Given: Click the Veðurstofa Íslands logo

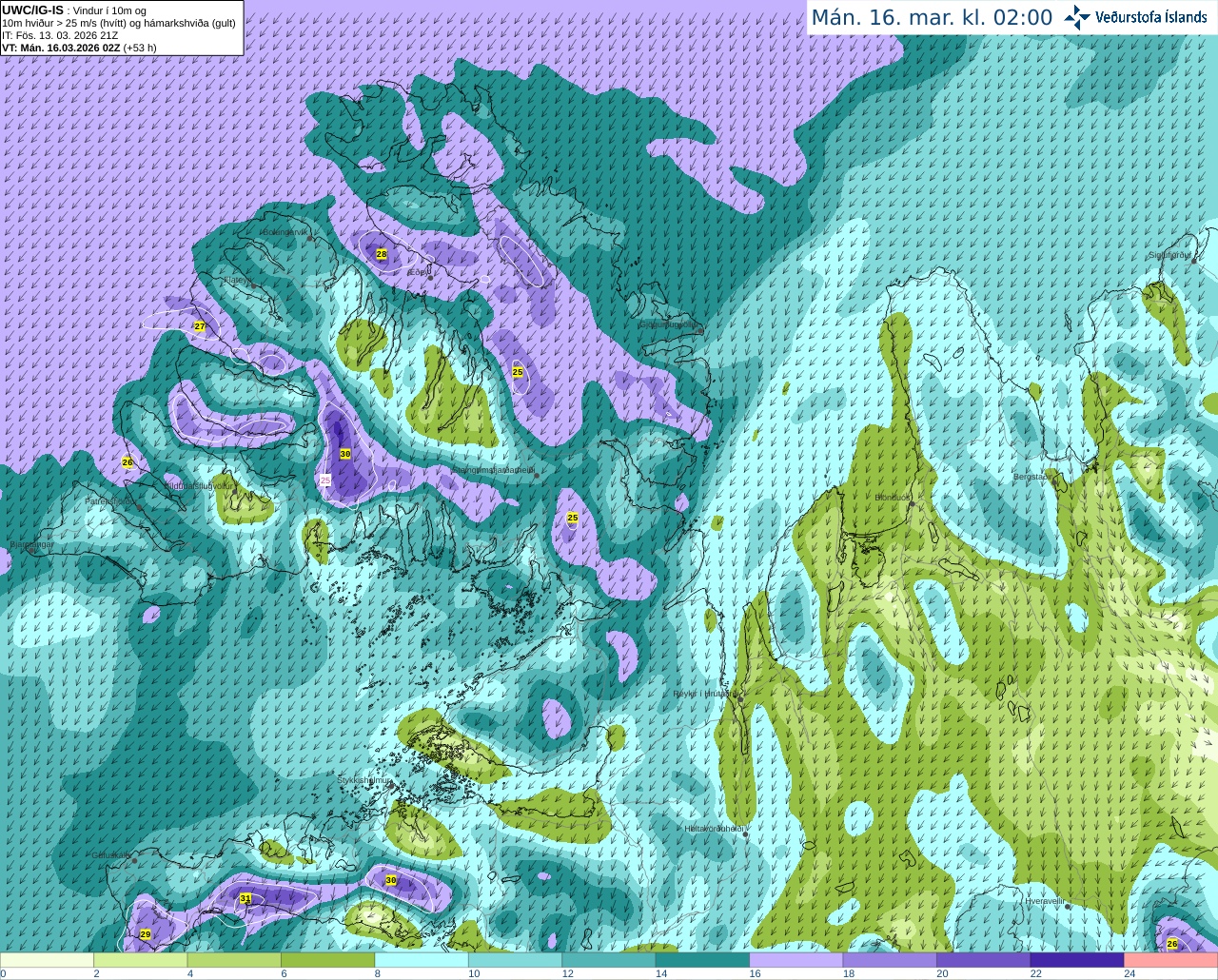Looking at the screenshot, I should [1135, 17].
